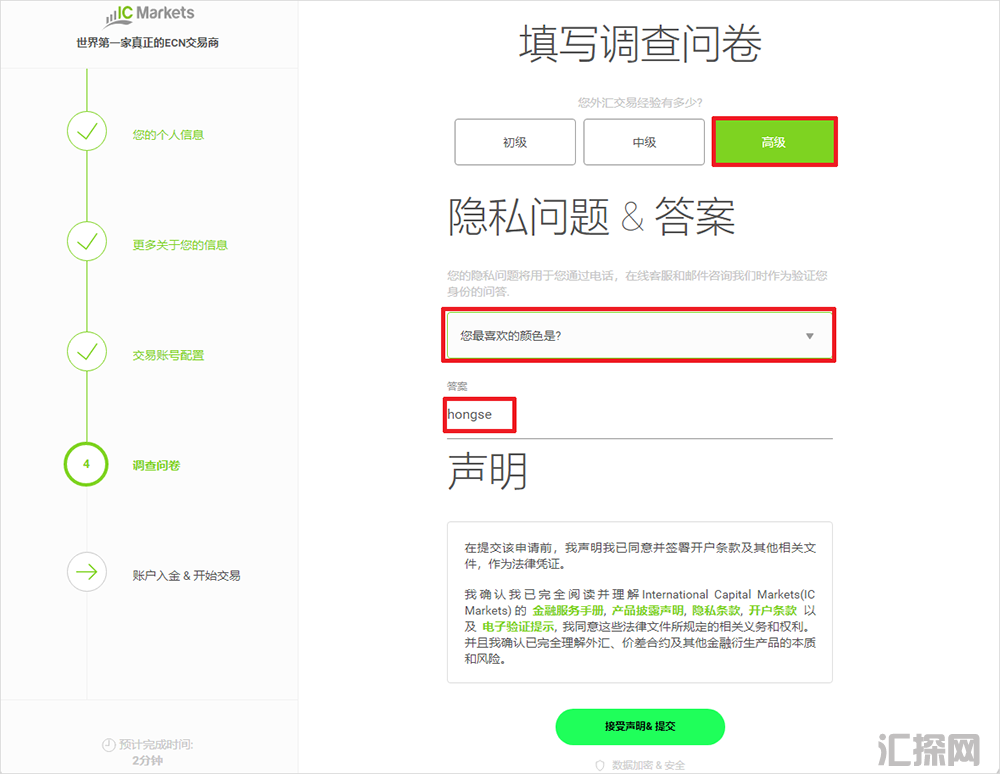Click 接受声明 & 提交 button
1000x774 pixels.
click(640, 726)
